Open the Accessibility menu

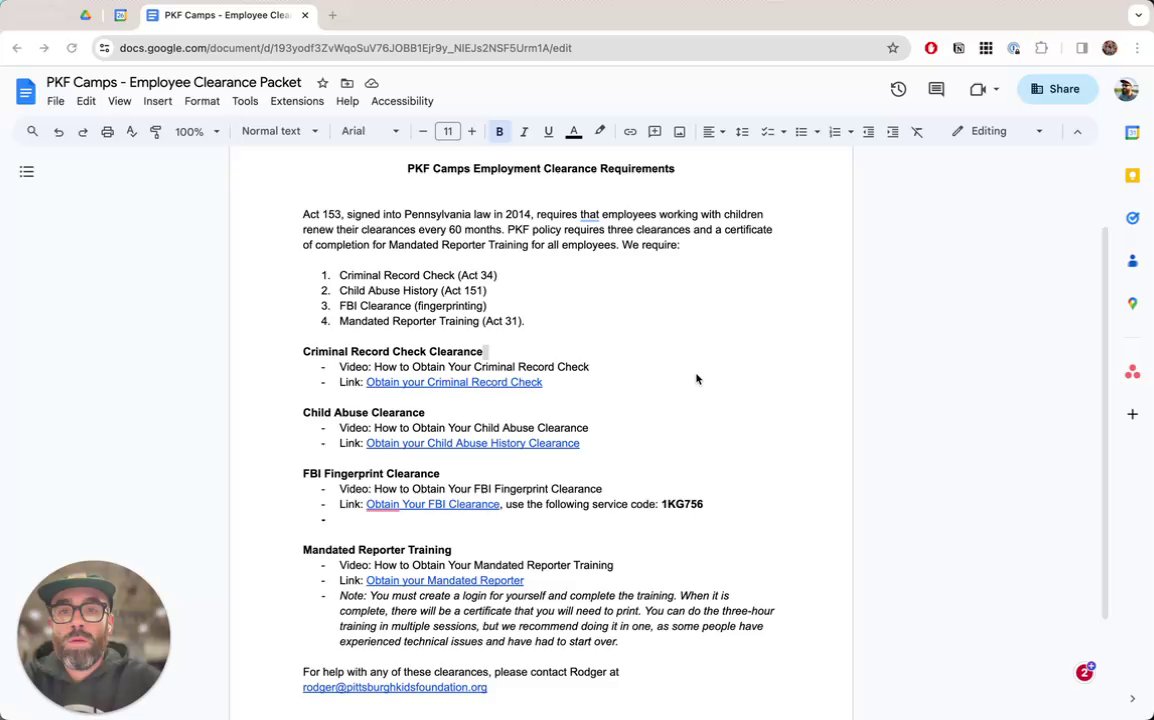(x=402, y=102)
